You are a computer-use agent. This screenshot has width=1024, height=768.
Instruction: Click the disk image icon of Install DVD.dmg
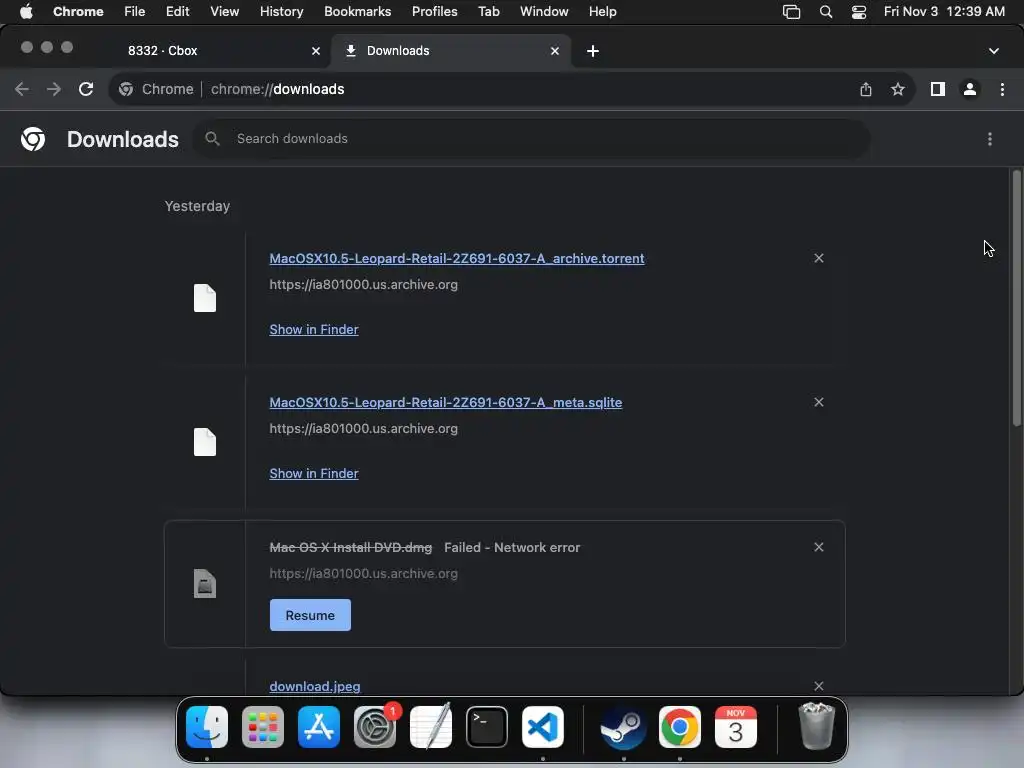pyautogui.click(x=204, y=583)
